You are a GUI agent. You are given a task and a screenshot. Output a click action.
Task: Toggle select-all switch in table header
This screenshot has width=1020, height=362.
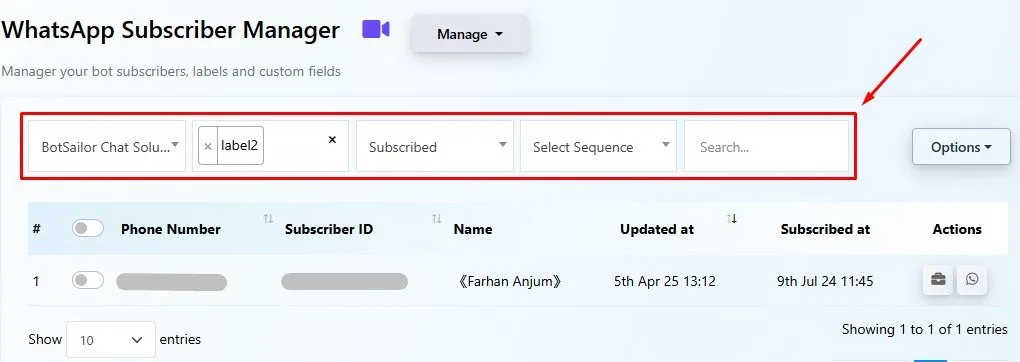(x=88, y=229)
